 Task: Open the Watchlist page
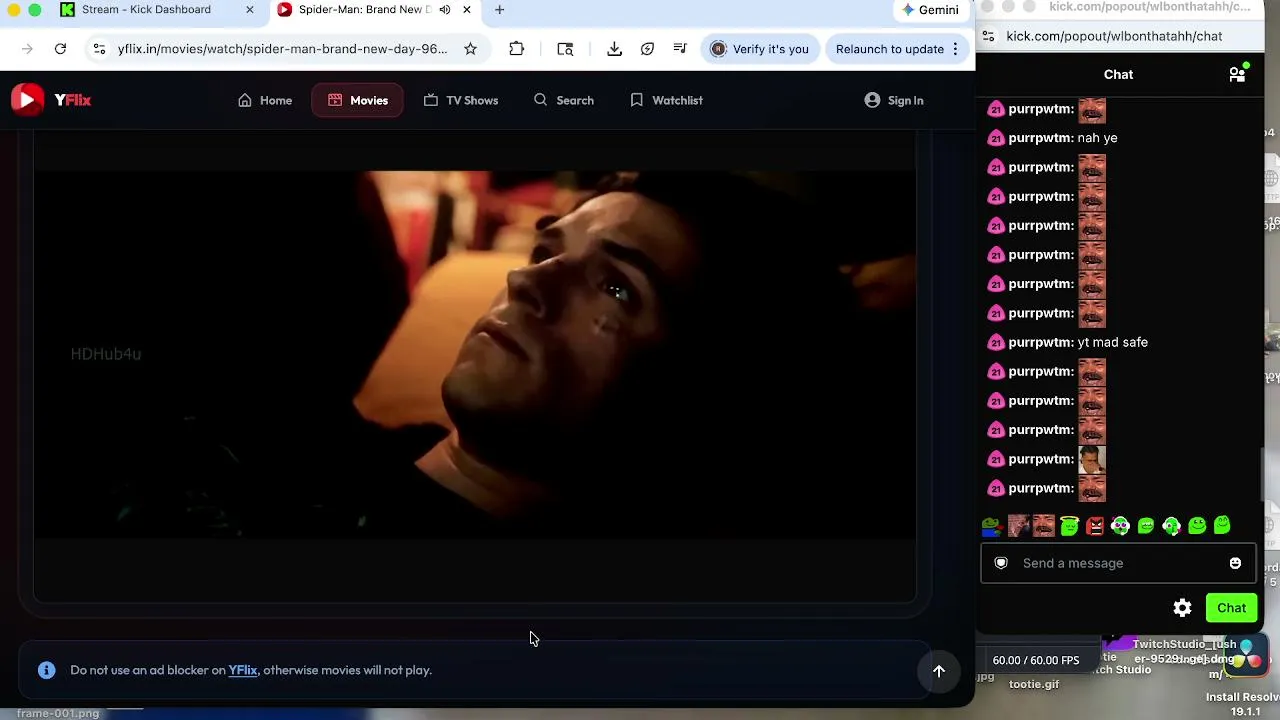click(666, 100)
